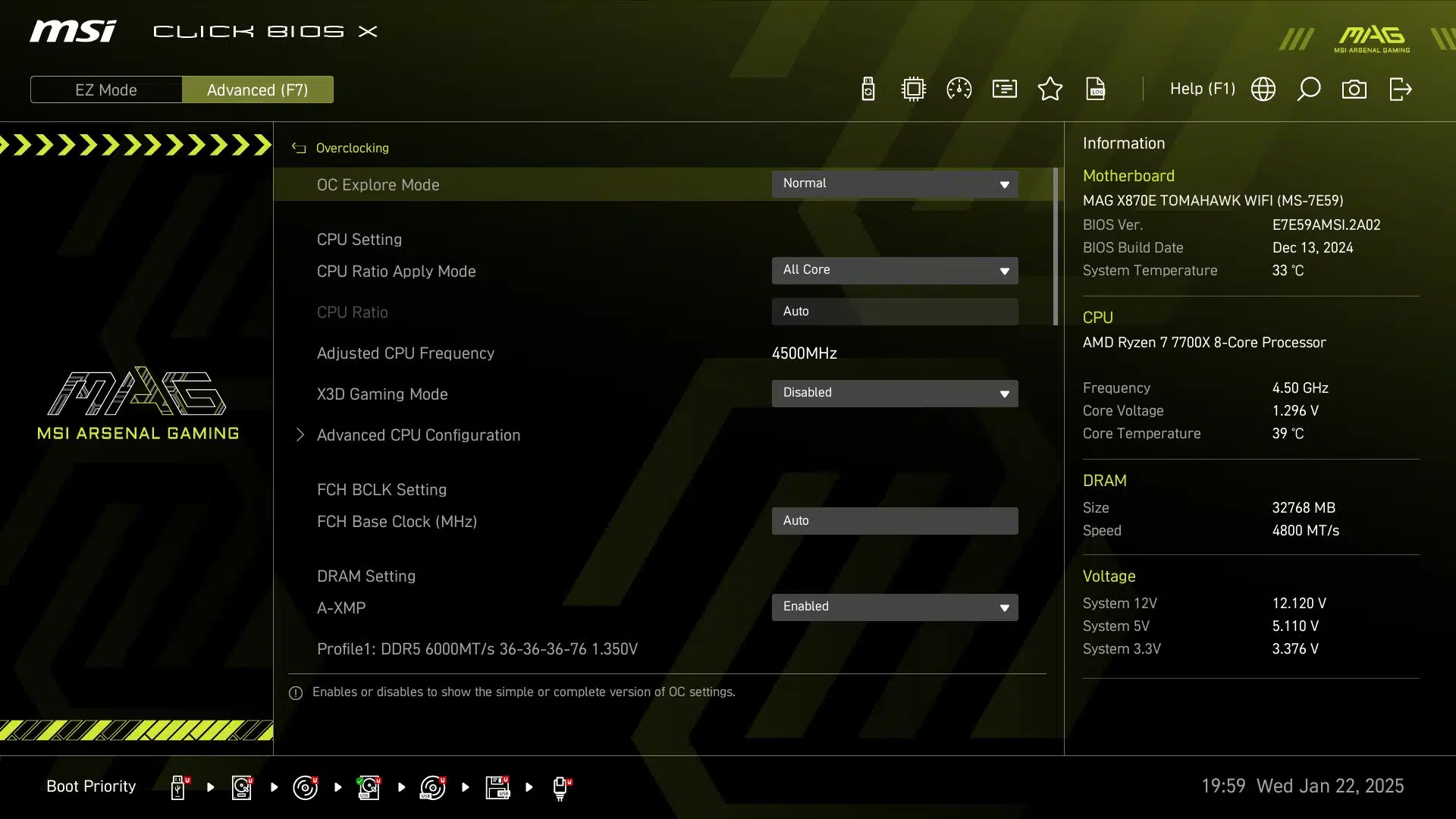Click the System Temperature 33 °C reading
The height and width of the screenshot is (819, 1456).
[x=1288, y=271]
